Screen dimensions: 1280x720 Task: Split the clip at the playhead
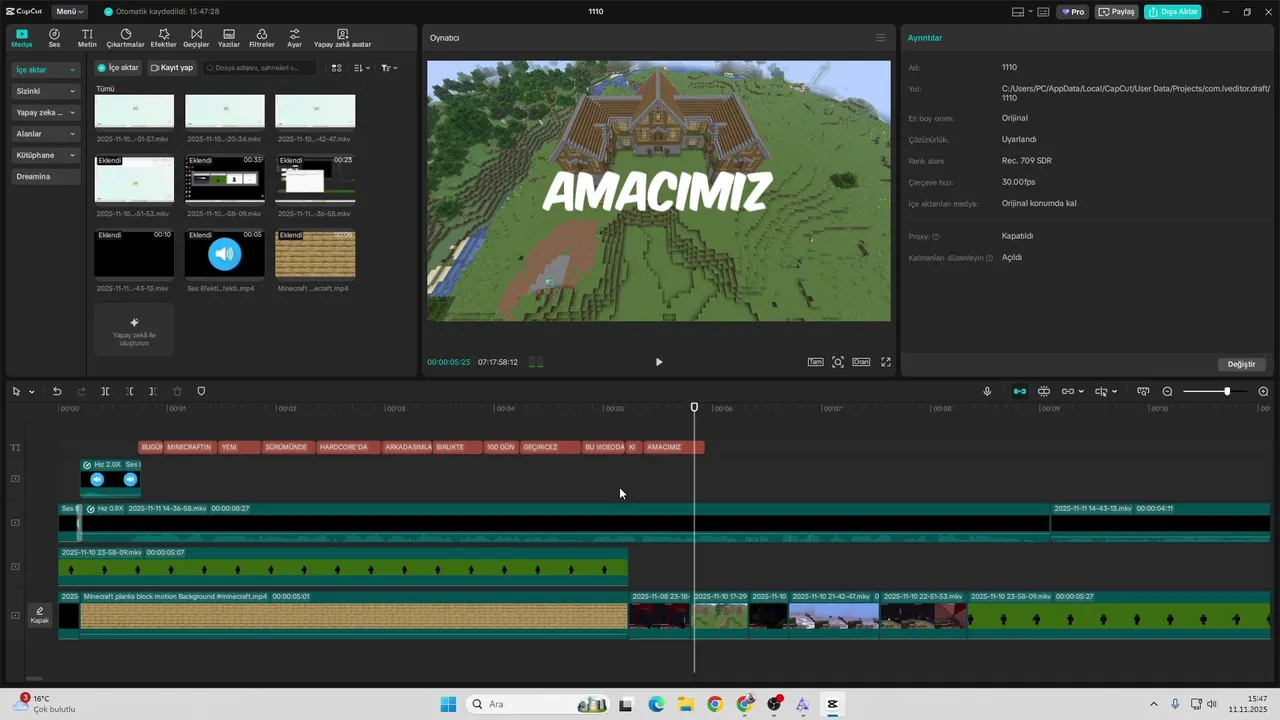(x=105, y=391)
